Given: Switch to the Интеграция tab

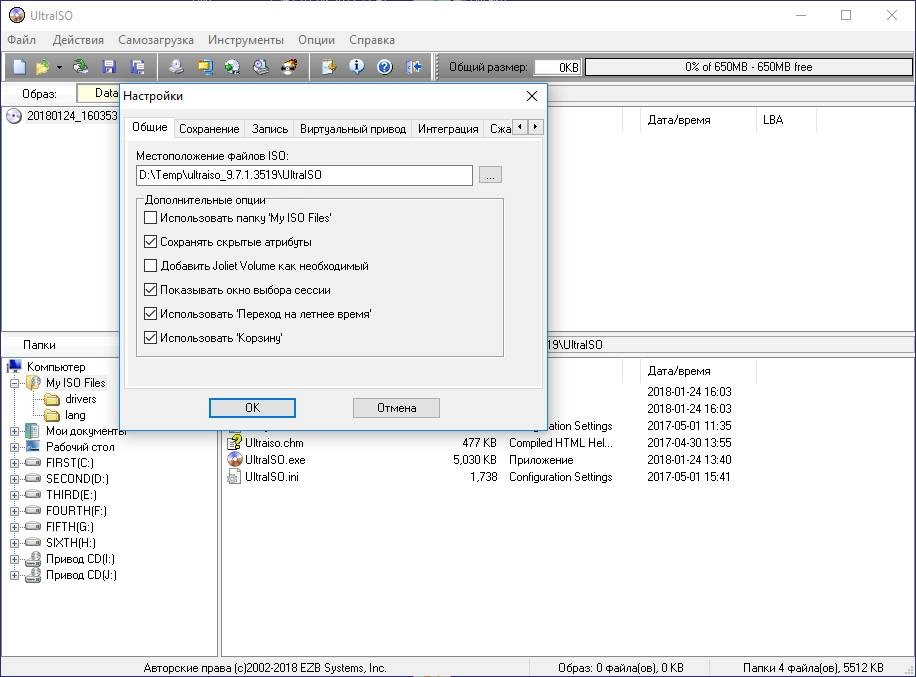Looking at the screenshot, I should [x=448, y=129].
